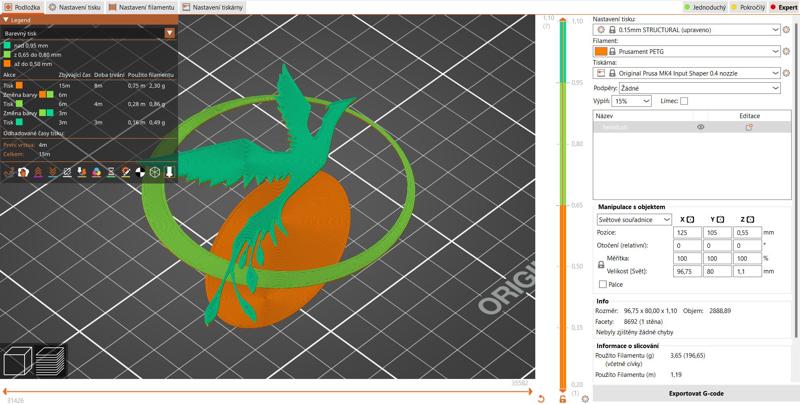Select Pokročilý mode
800x404 pixels.
point(749,8)
